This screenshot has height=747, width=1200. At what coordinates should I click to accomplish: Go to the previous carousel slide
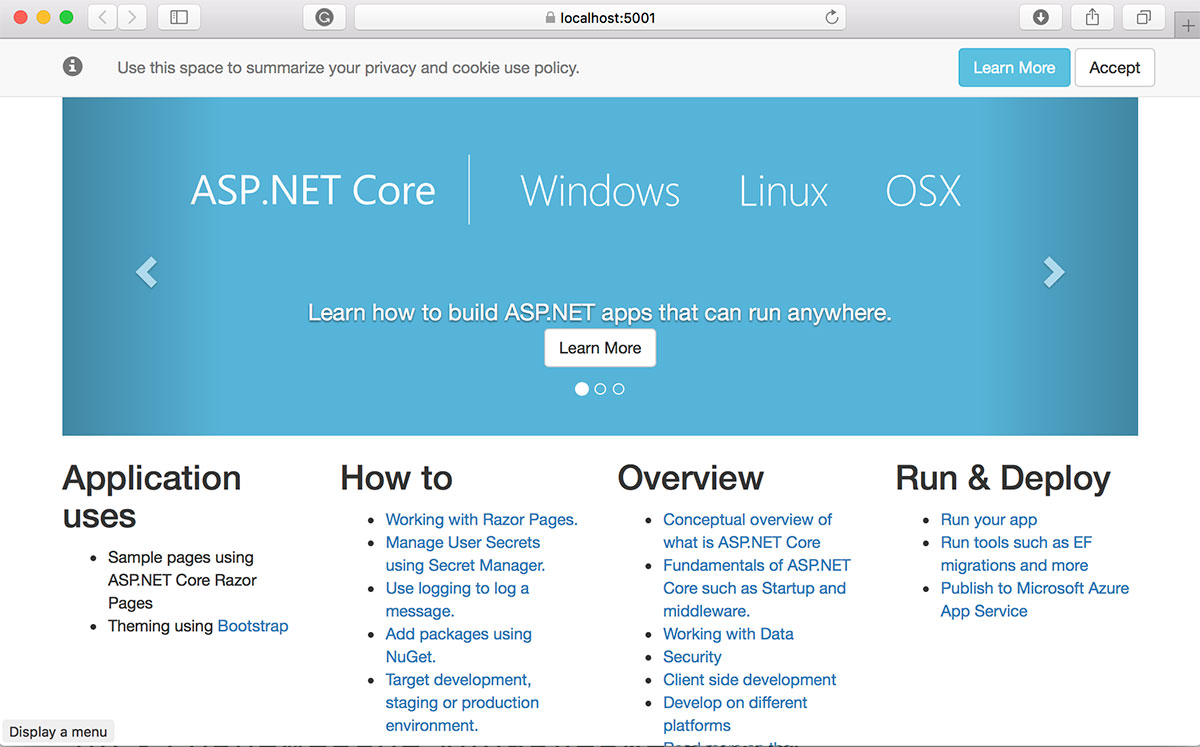tap(146, 271)
